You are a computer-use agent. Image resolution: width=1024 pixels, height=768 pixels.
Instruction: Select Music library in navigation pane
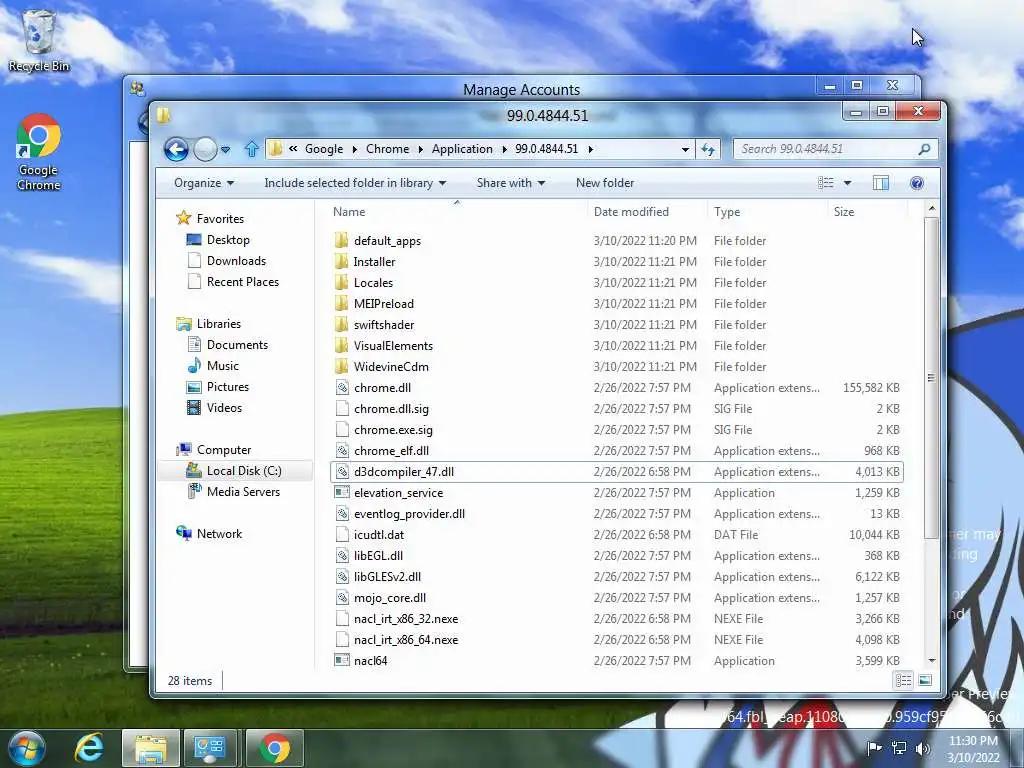[x=223, y=366]
